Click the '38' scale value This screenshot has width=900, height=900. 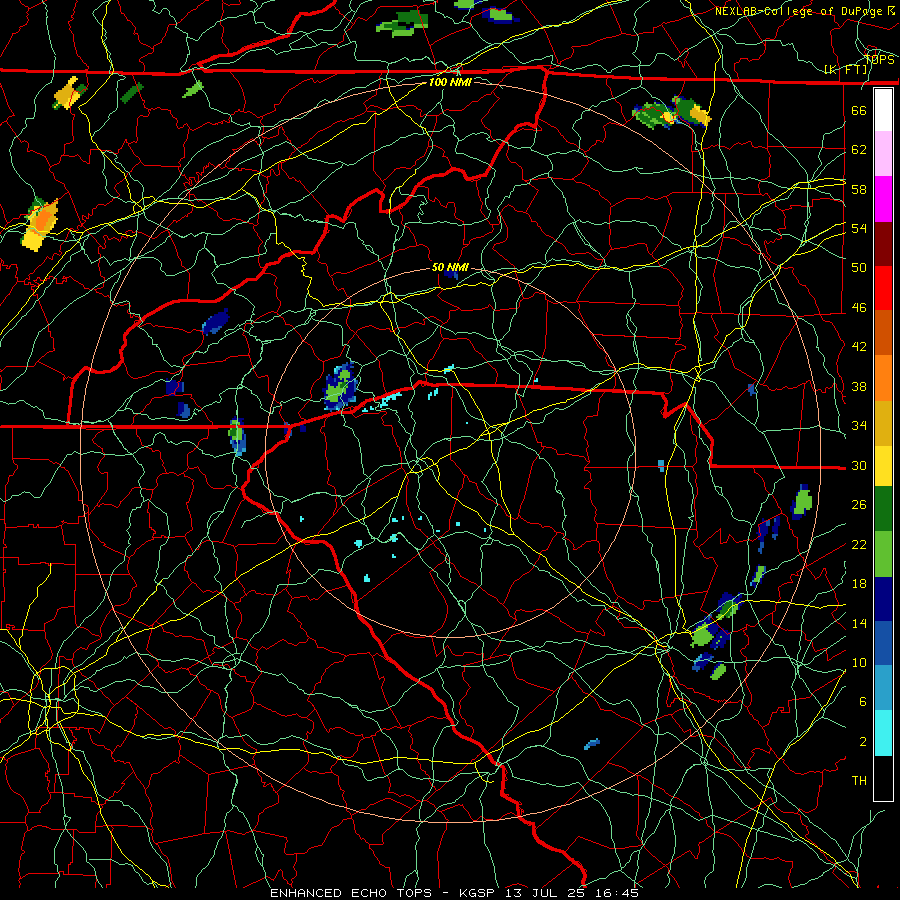(859, 386)
